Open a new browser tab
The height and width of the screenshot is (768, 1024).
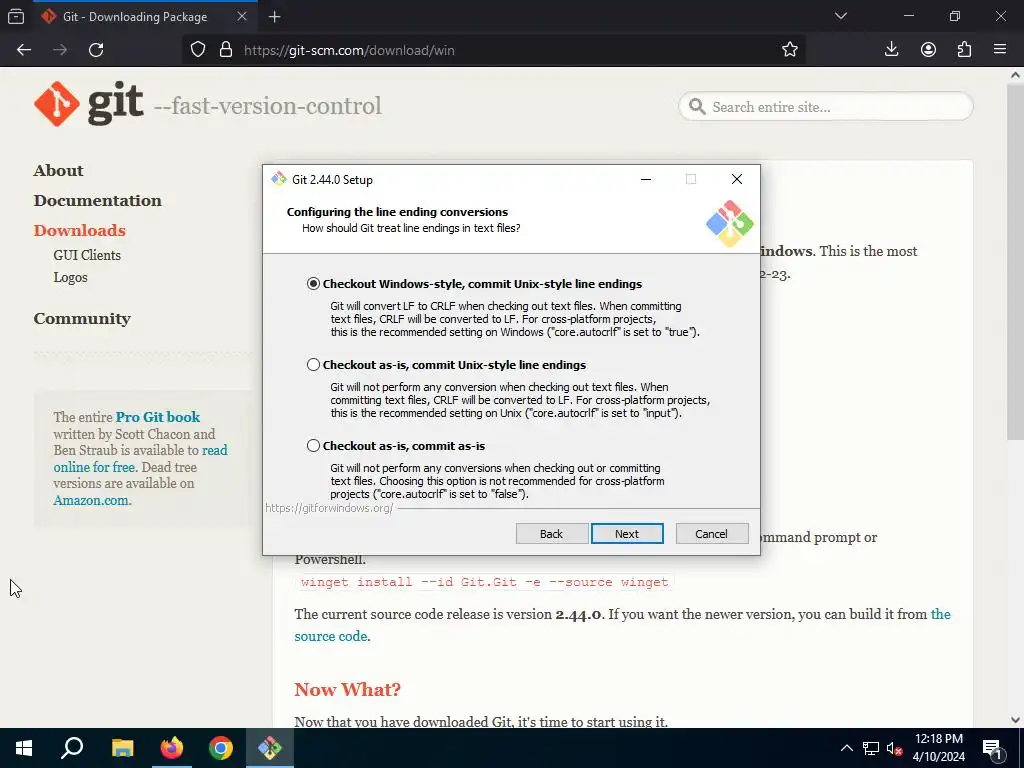click(274, 17)
